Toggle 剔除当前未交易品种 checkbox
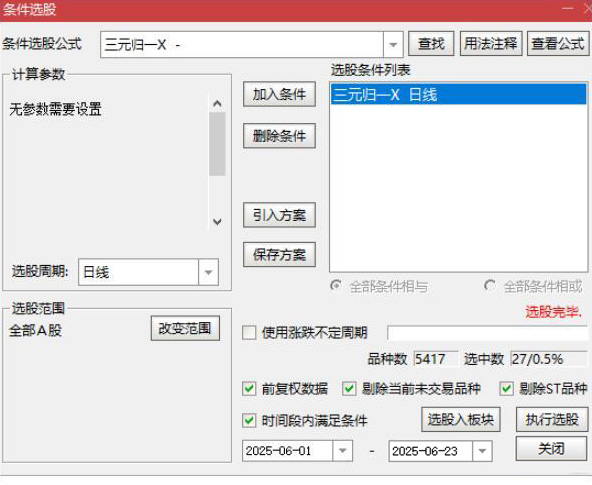Image resolution: width=592 pixels, height=485 pixels. [x=349, y=388]
